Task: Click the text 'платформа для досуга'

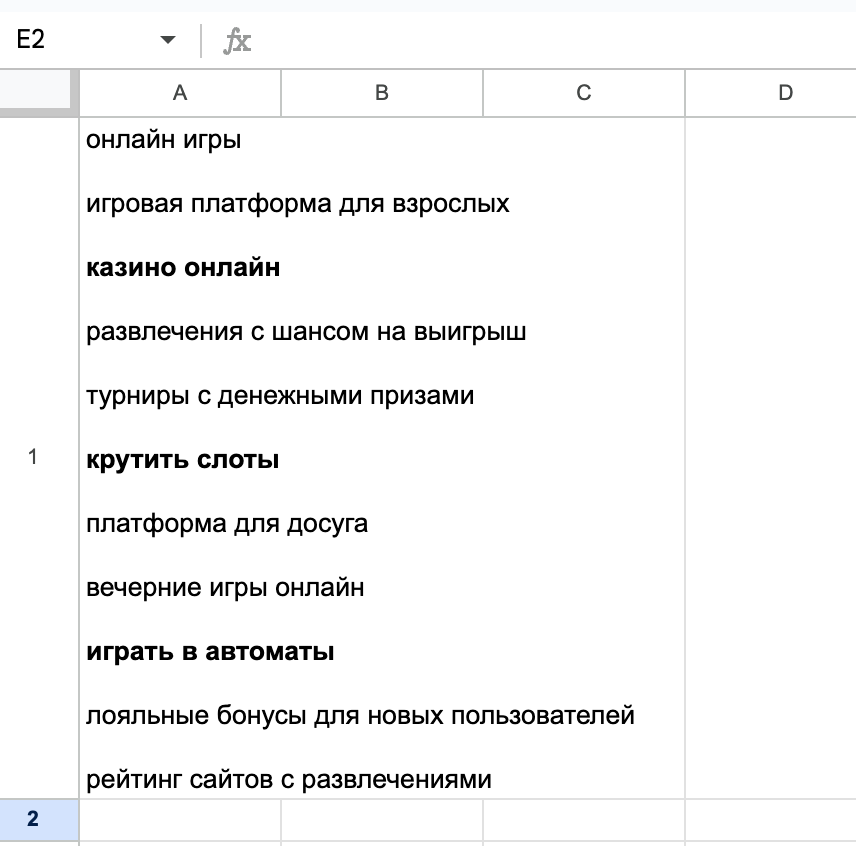Action: pos(227,524)
